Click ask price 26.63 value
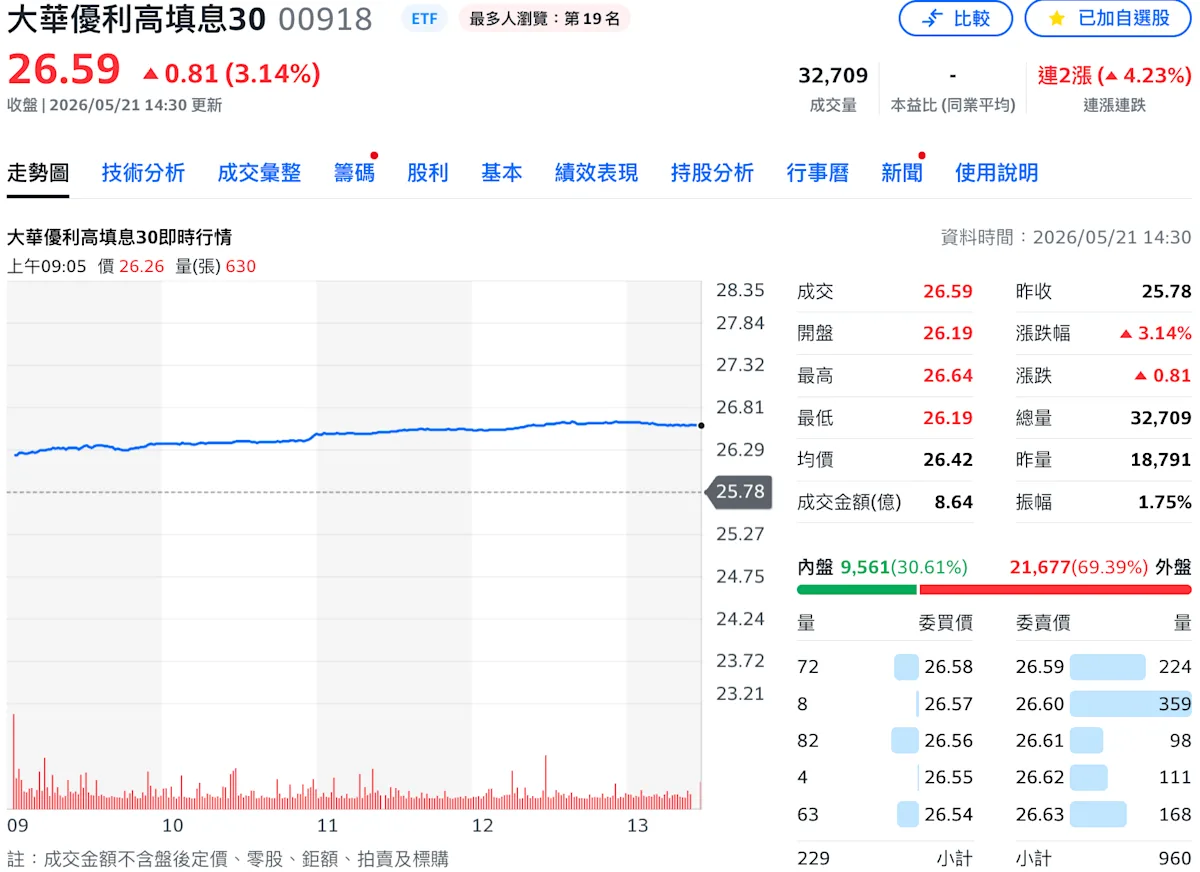Image resolution: width=1200 pixels, height=872 pixels. pyautogui.click(x=1040, y=815)
